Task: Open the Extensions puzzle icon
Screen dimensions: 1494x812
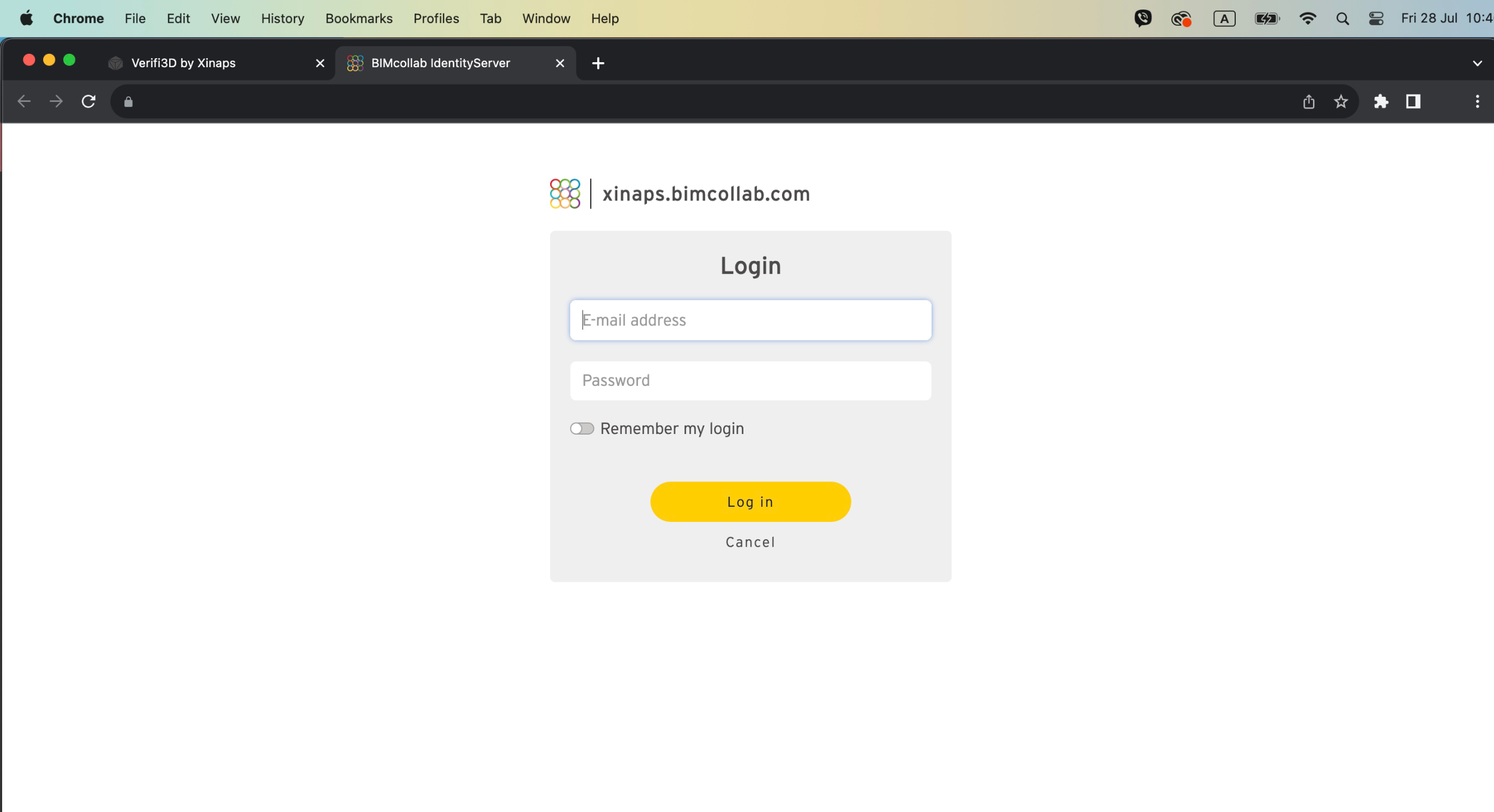Action: [x=1381, y=102]
